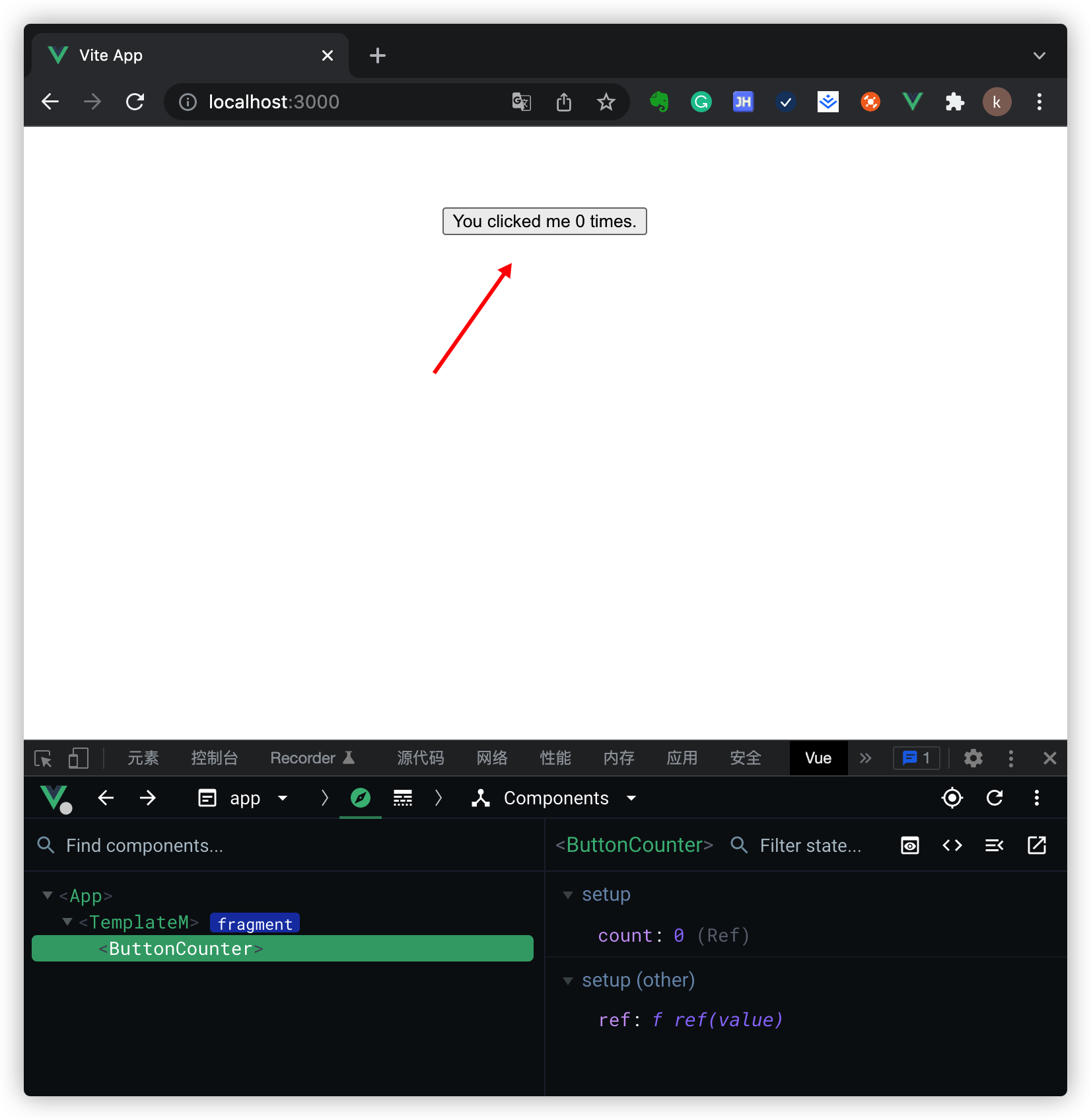Switch to the 性能 tab

555,758
